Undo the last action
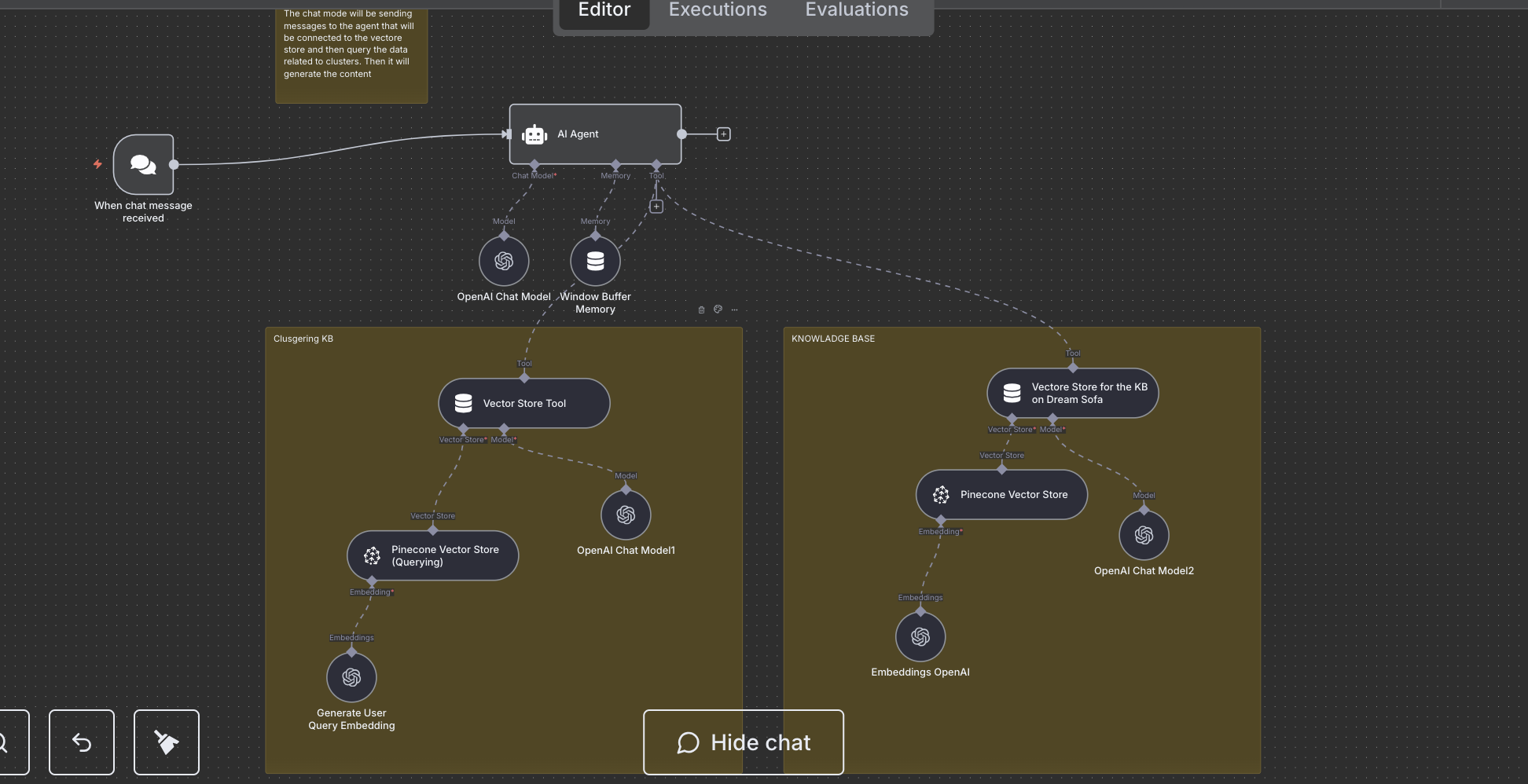Viewport: 1528px width, 784px height. (82, 742)
